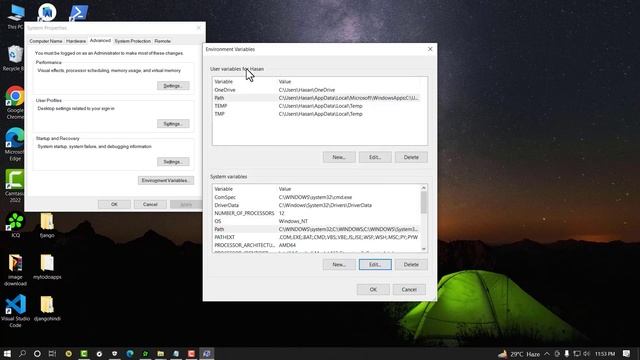Select PATHEXT system variable row

click(316, 237)
